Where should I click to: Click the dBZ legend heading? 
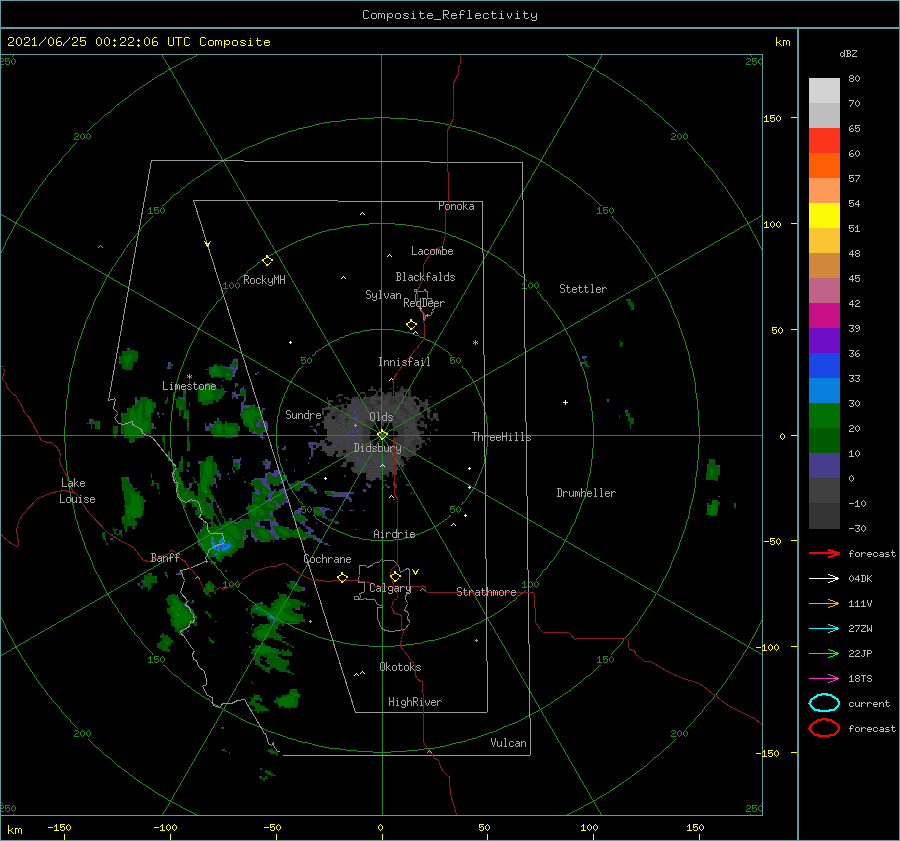(x=848, y=53)
